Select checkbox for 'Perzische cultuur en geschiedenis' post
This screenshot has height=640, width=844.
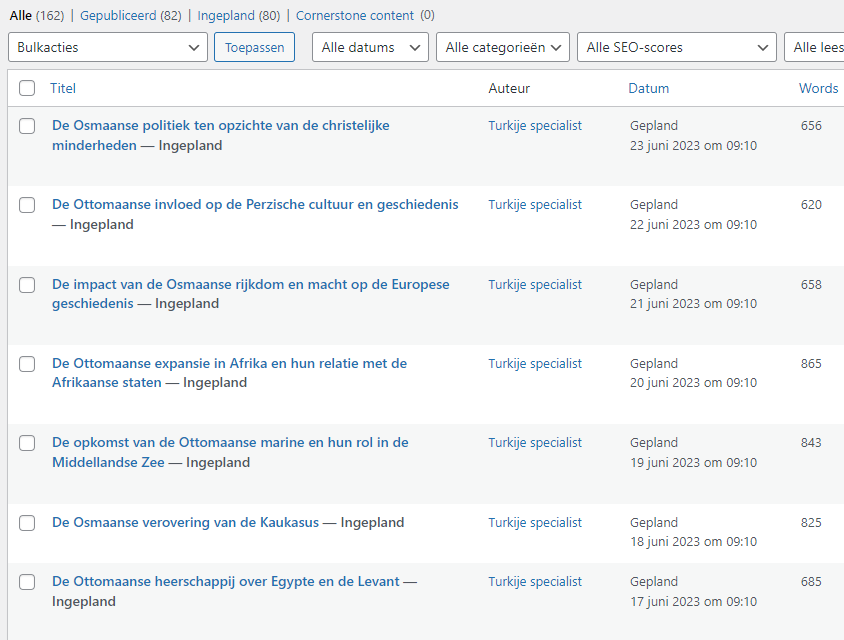tap(27, 205)
